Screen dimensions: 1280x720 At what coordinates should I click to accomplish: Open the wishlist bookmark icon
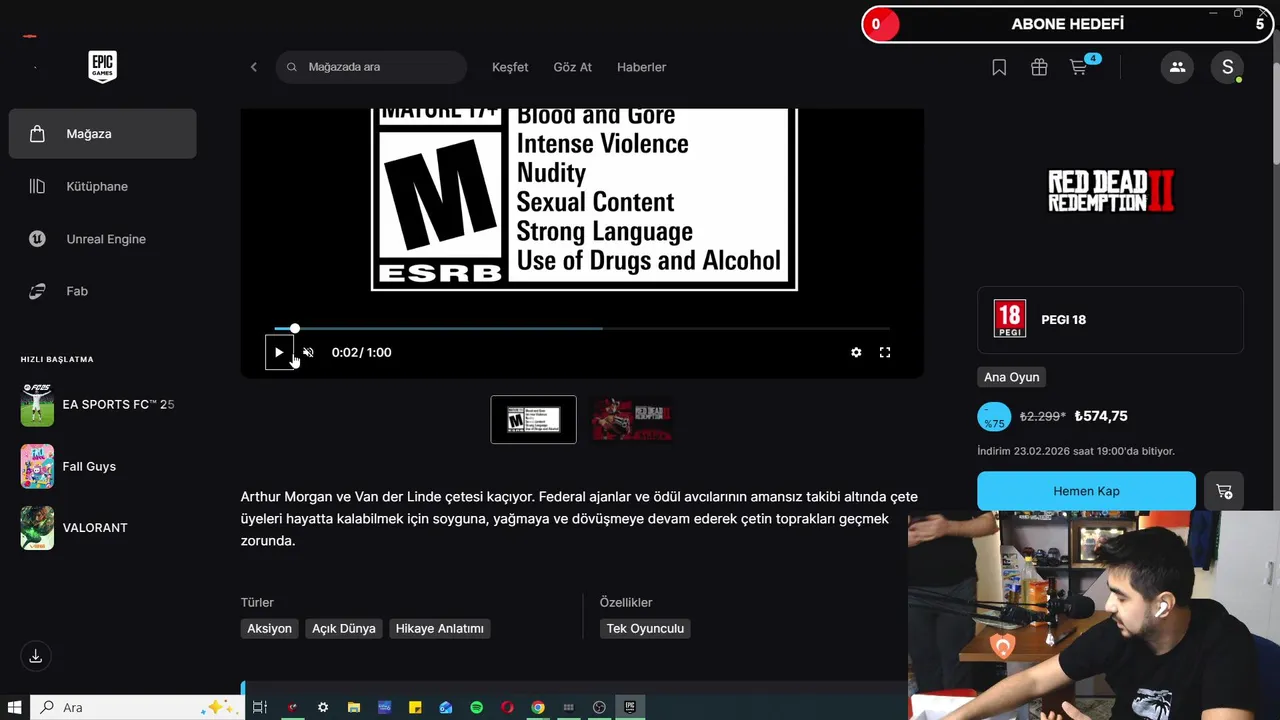coord(999,67)
